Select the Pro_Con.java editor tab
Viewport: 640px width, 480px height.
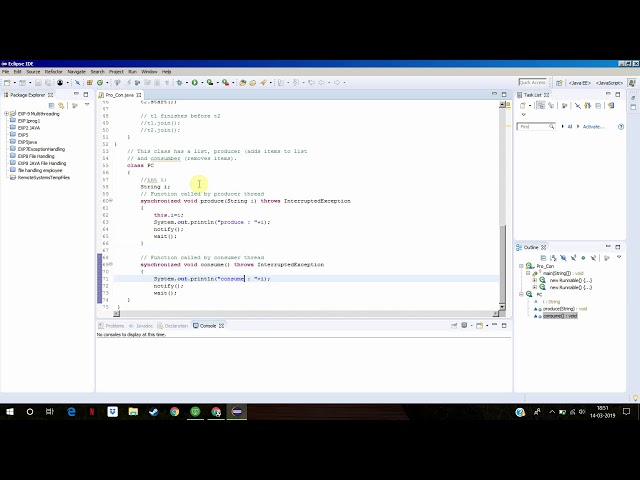click(x=119, y=95)
